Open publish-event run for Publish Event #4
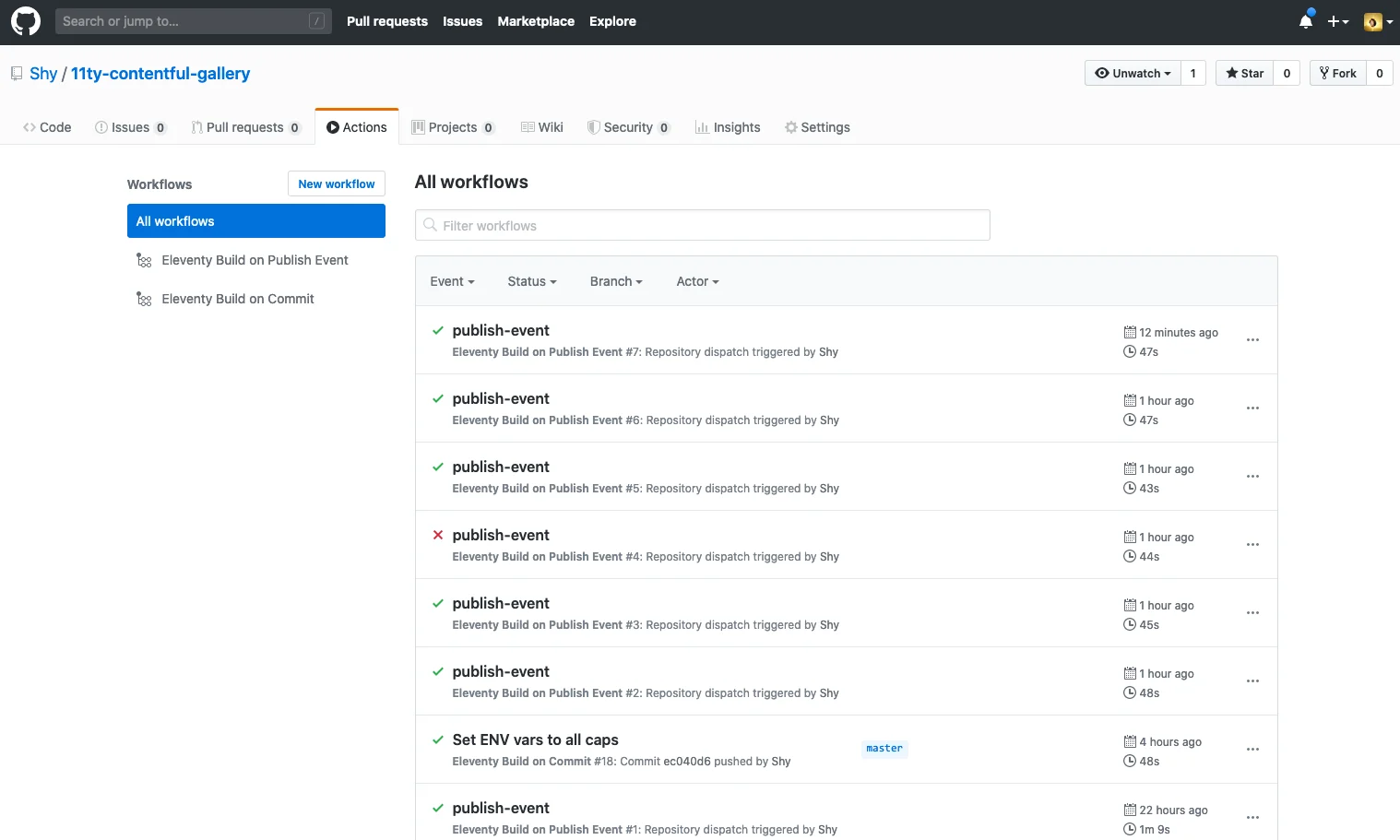1400x840 pixels. click(501, 535)
